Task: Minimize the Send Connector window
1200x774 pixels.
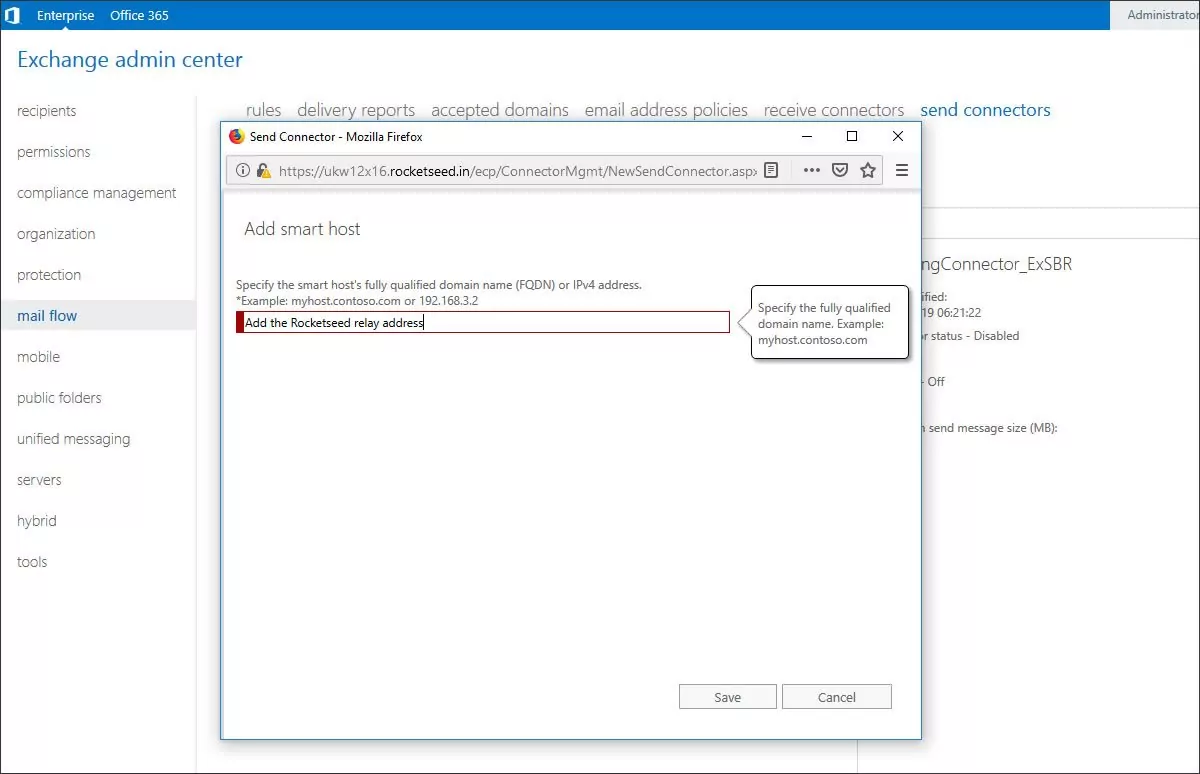Action: [x=806, y=137]
